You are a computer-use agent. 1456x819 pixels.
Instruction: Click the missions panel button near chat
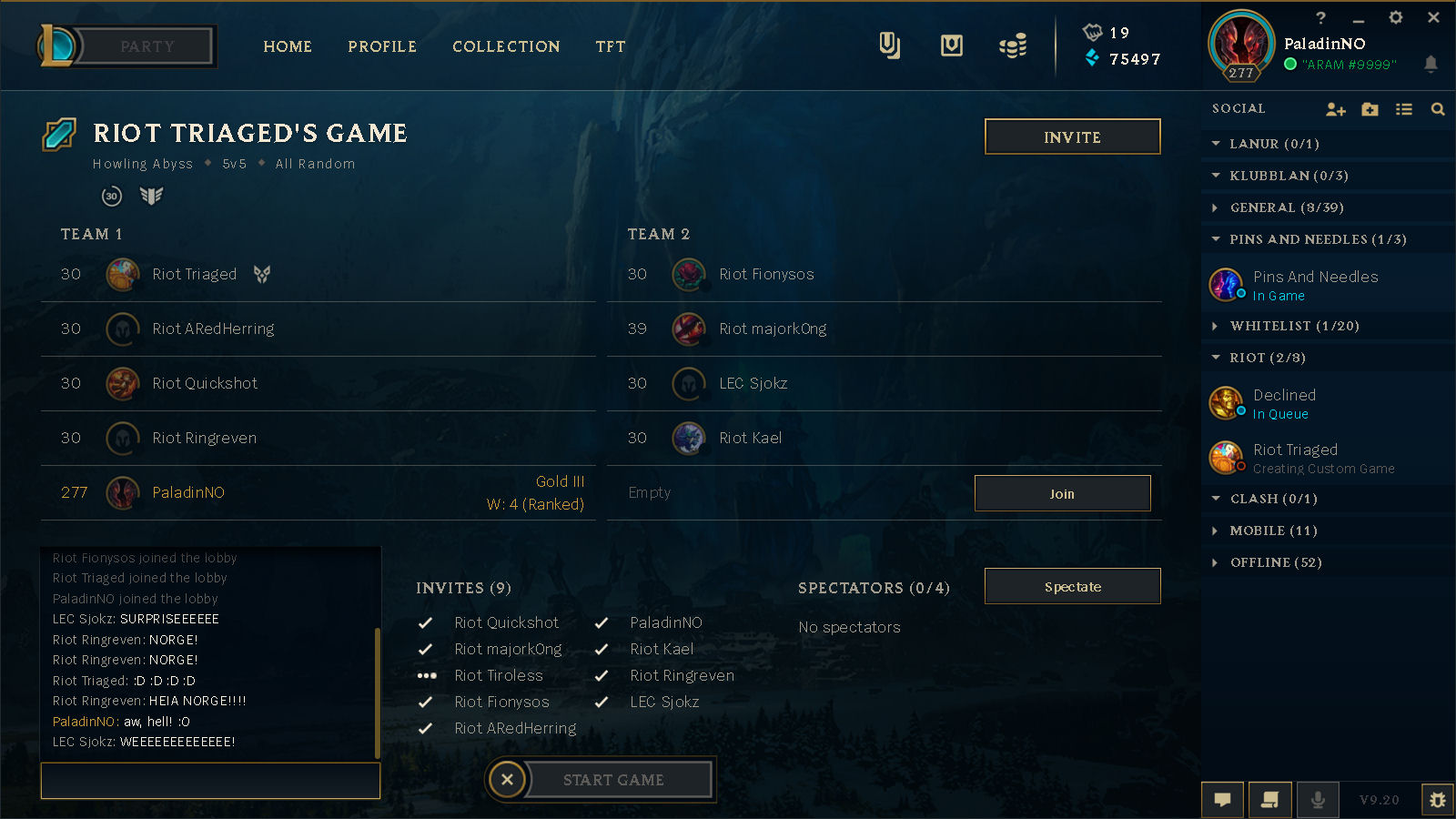click(1269, 800)
